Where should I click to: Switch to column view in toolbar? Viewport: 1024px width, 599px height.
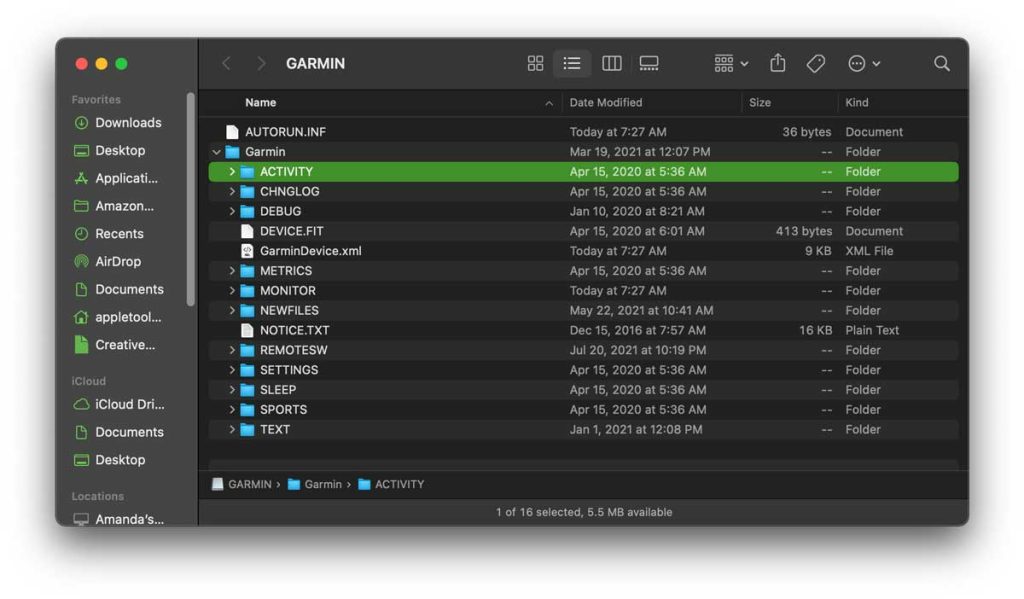(x=611, y=63)
